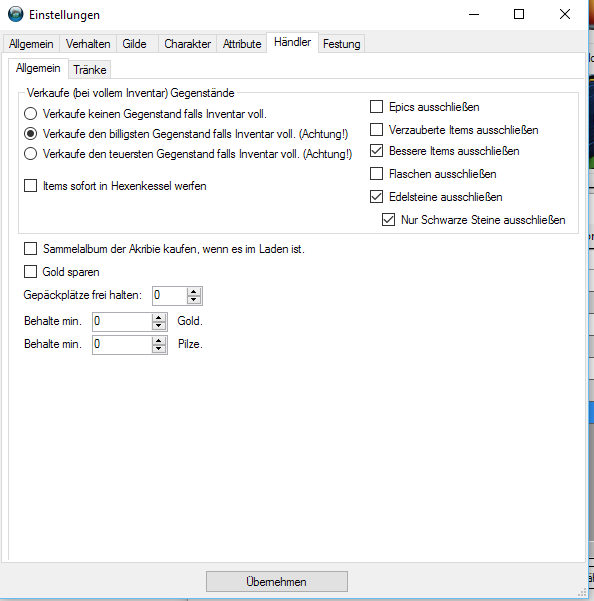Screen dimensions: 594x601
Task: Click the Einstellungen app icon in title bar
Action: [x=15, y=15]
